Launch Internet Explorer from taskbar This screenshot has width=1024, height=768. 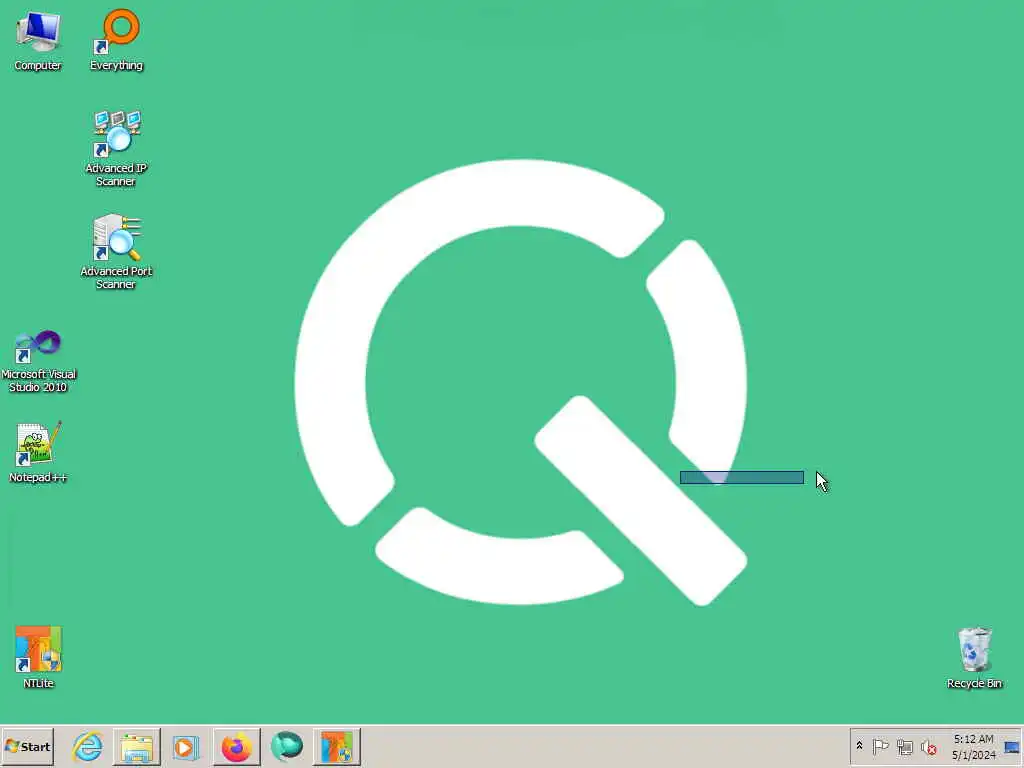click(87, 746)
